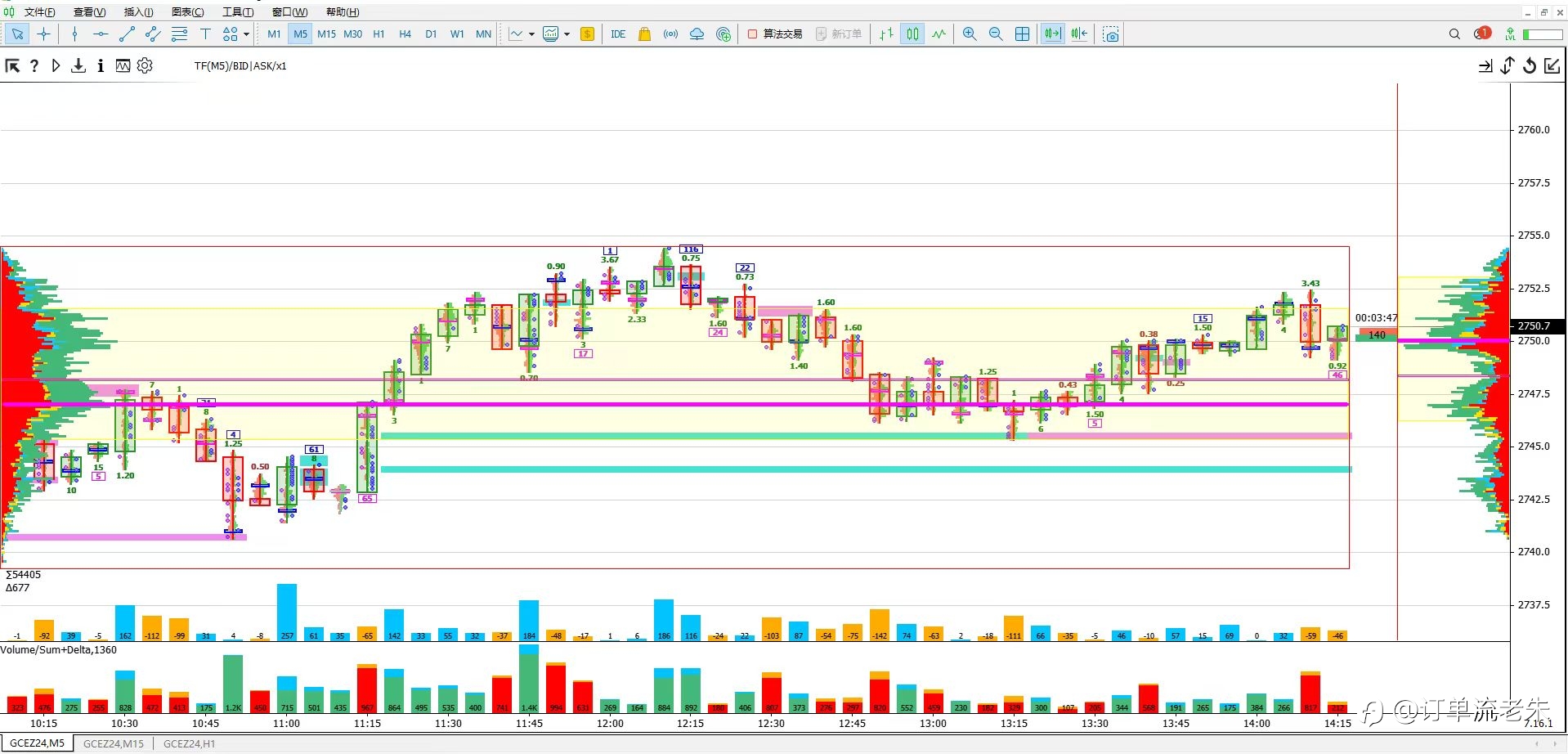
Task: Toggle 算法交易 algo trading button
Action: tap(775, 34)
